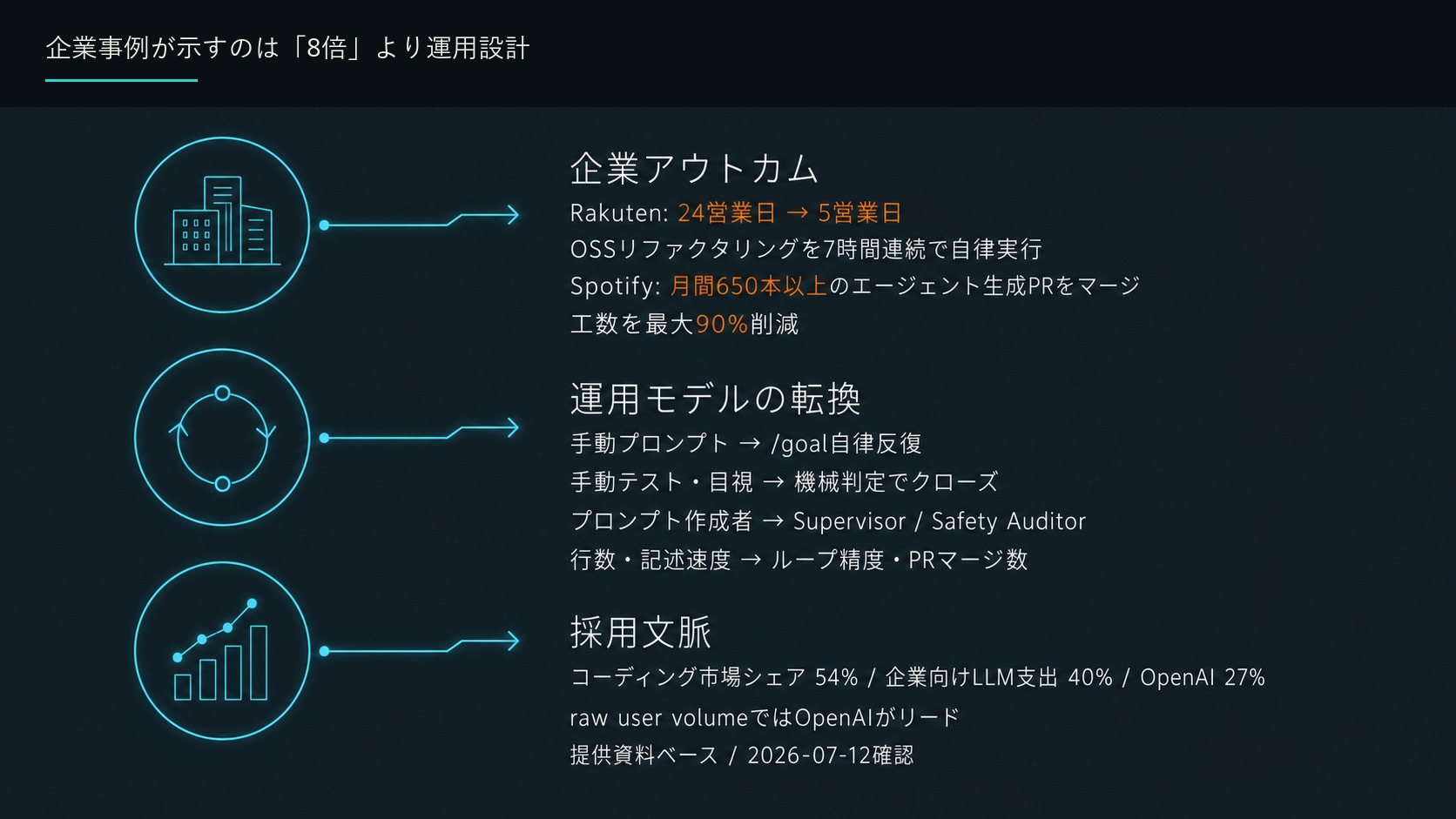Click the orange 90% figure
Image resolution: width=1456 pixels, height=819 pixels.
722,324
